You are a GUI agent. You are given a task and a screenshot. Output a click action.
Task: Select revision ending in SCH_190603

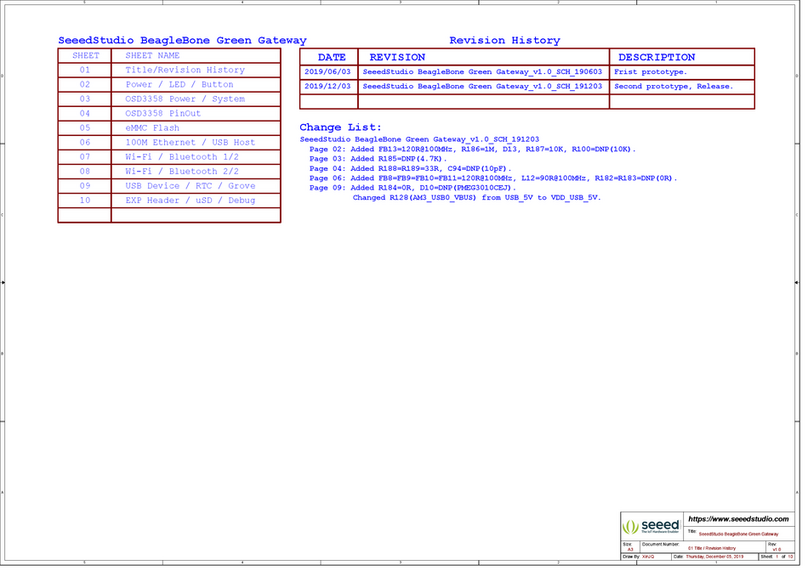click(x=482, y=72)
